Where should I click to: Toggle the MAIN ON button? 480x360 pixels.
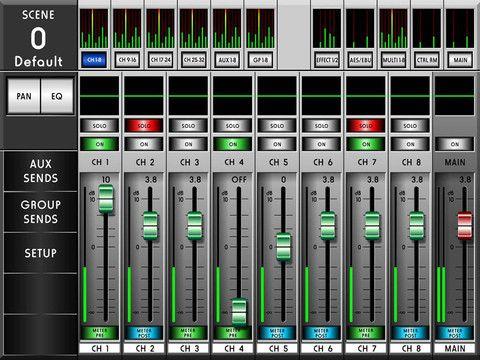(454, 144)
